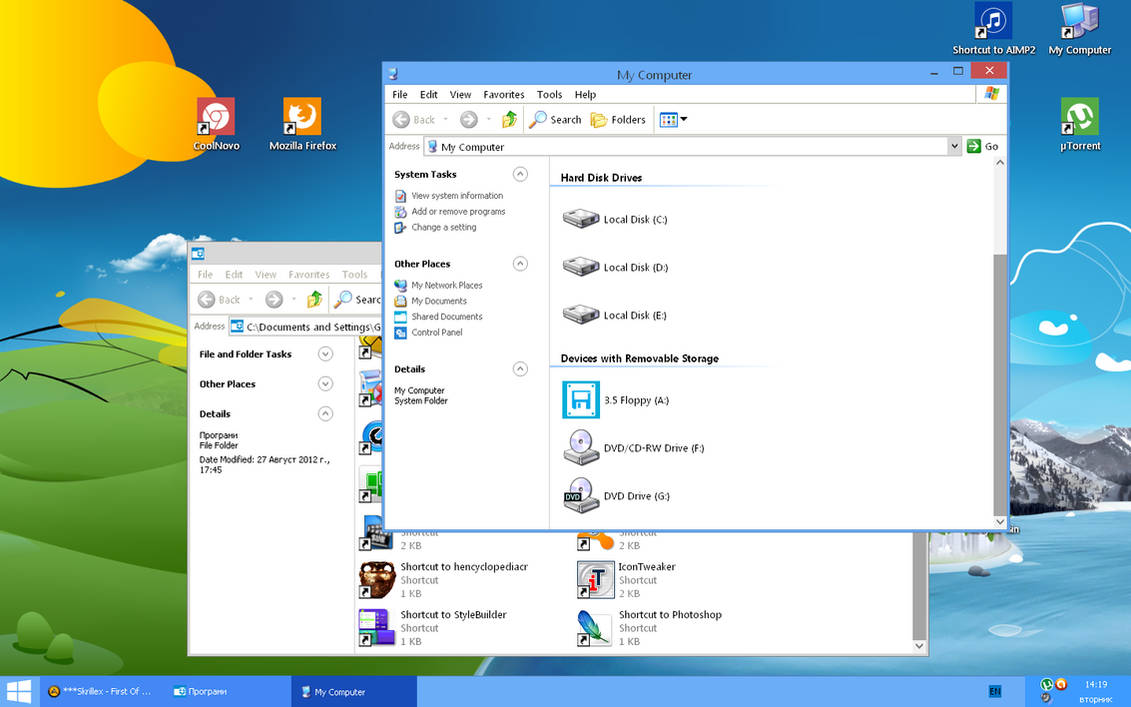The width and height of the screenshot is (1131, 707).
Task: Open Favorites menu in back Explorer window
Action: tap(309, 275)
